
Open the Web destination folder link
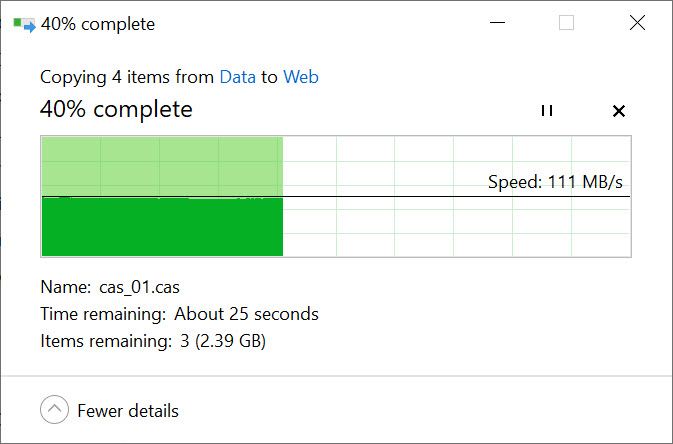tap(301, 77)
